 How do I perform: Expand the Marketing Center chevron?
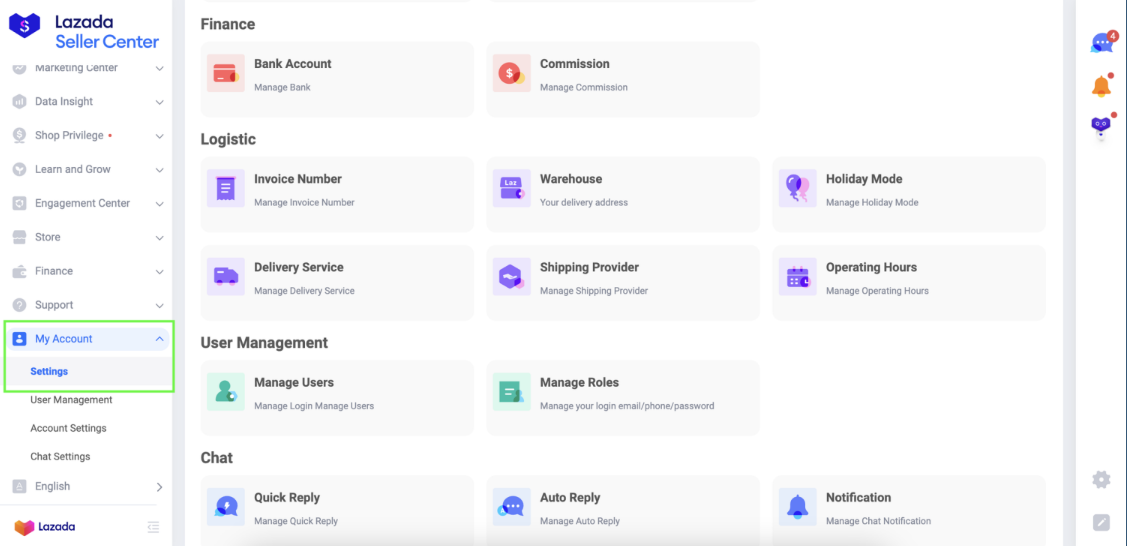click(x=160, y=68)
